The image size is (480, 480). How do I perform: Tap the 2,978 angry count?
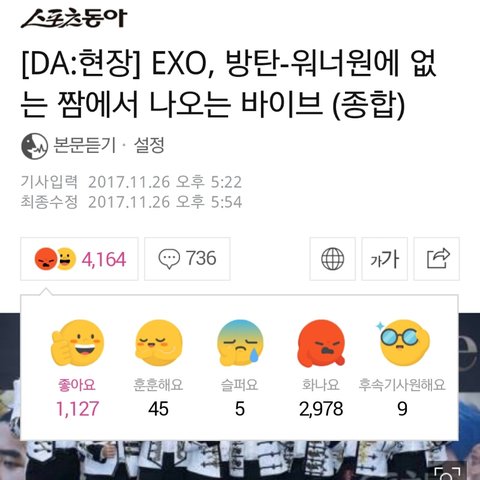321,409
